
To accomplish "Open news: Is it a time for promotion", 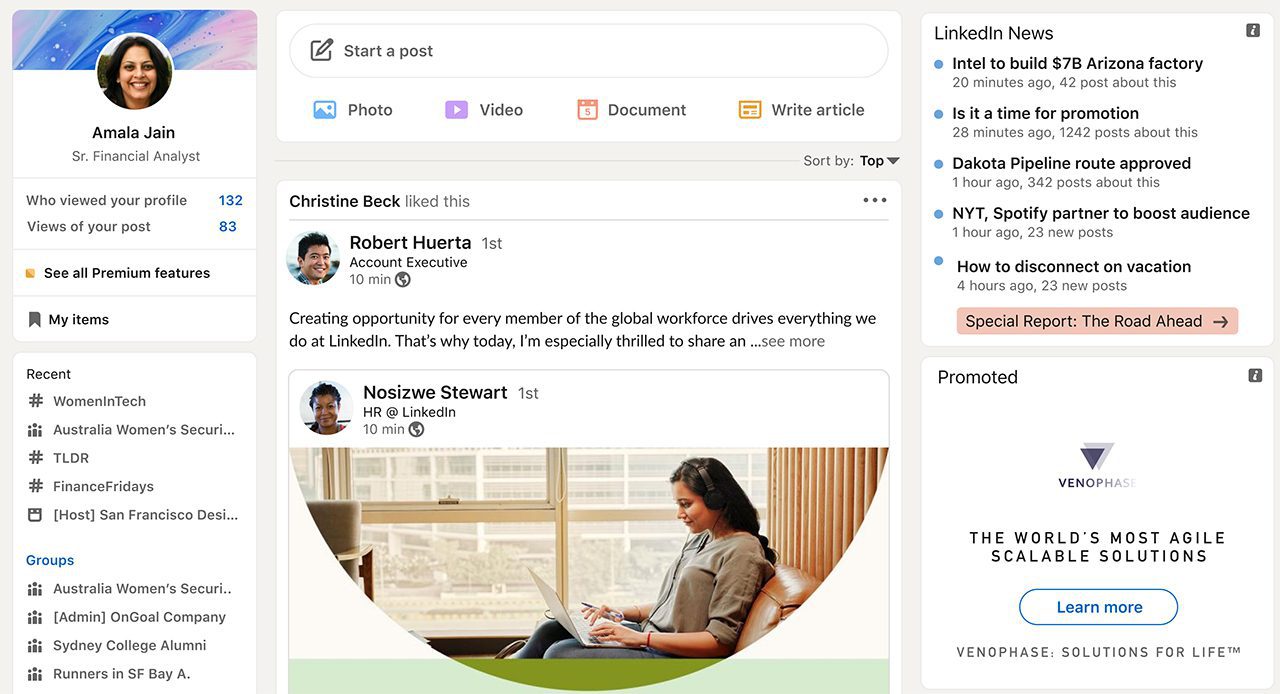I will (x=1045, y=113).
